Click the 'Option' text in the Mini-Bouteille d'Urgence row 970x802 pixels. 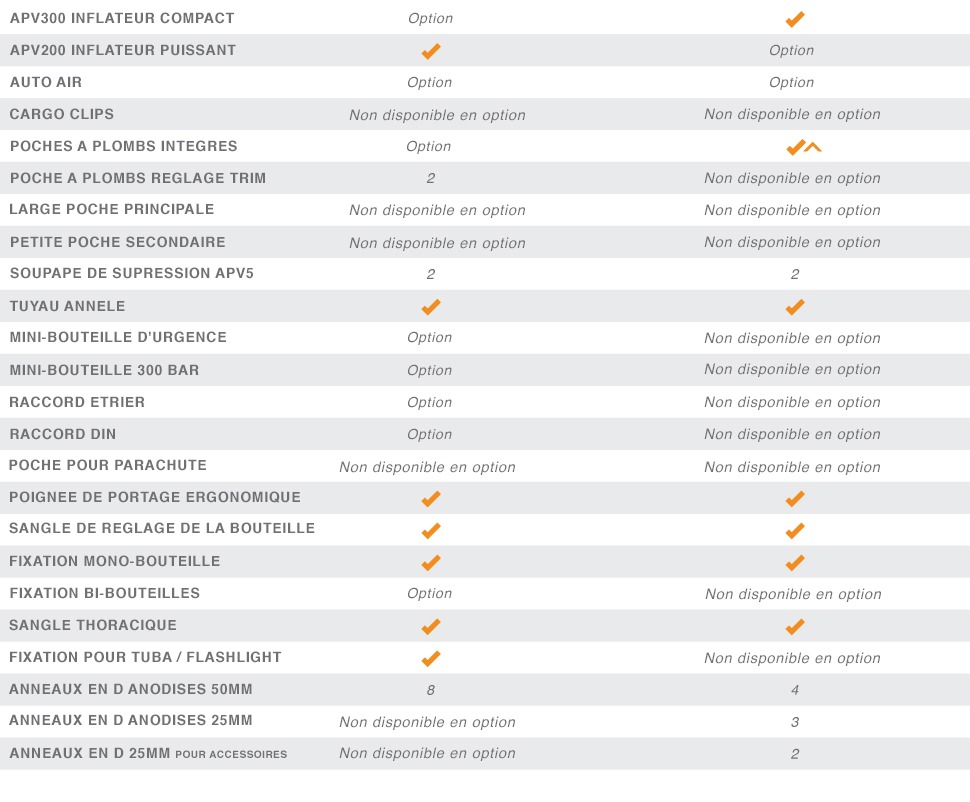[430, 338]
